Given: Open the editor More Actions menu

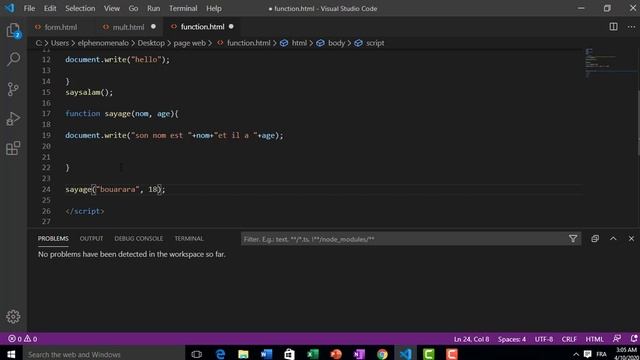Looking at the screenshot, I should (631, 27).
